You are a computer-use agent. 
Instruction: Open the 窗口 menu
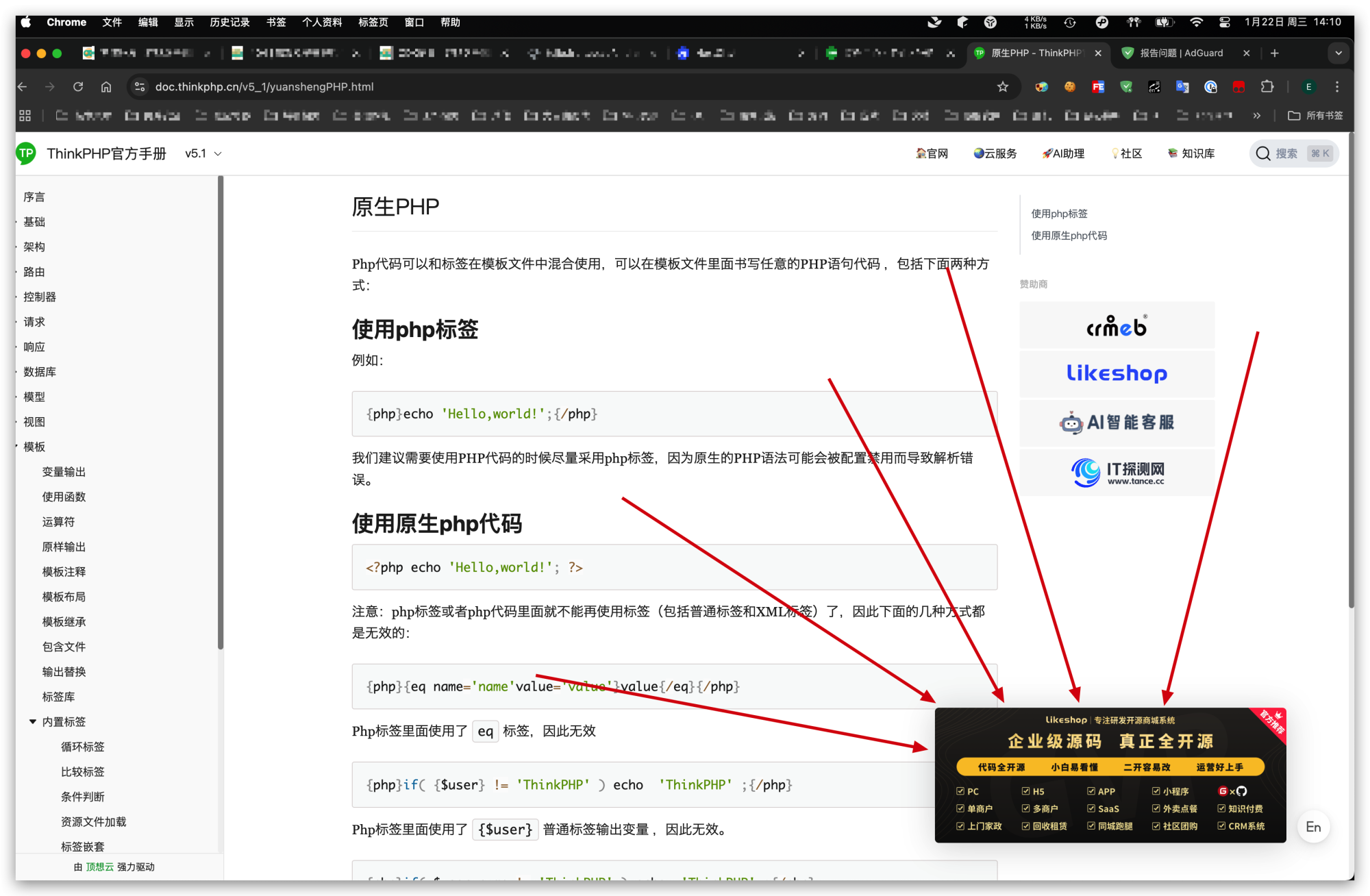(x=414, y=22)
